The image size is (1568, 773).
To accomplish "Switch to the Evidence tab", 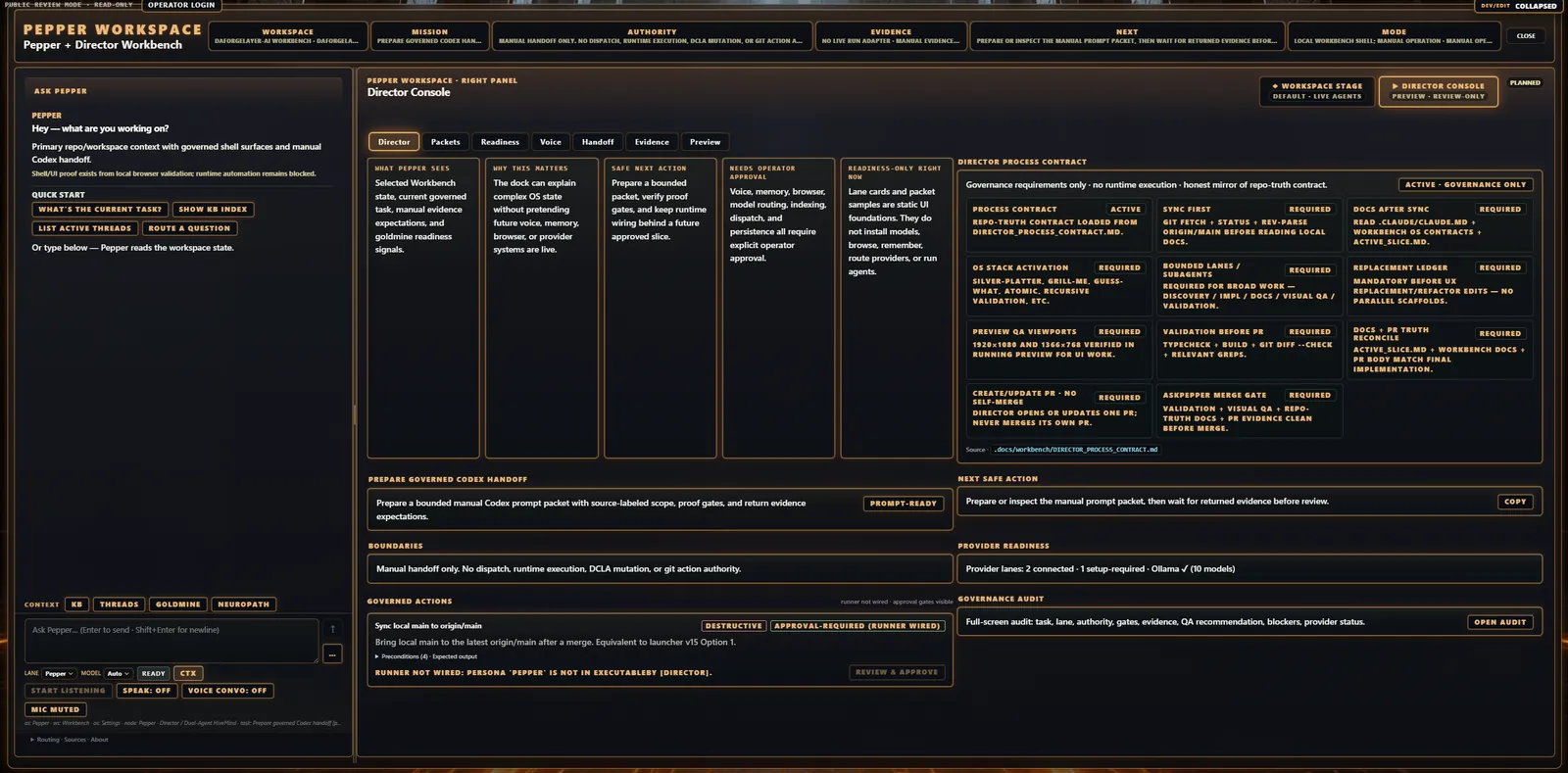I will pos(652,142).
